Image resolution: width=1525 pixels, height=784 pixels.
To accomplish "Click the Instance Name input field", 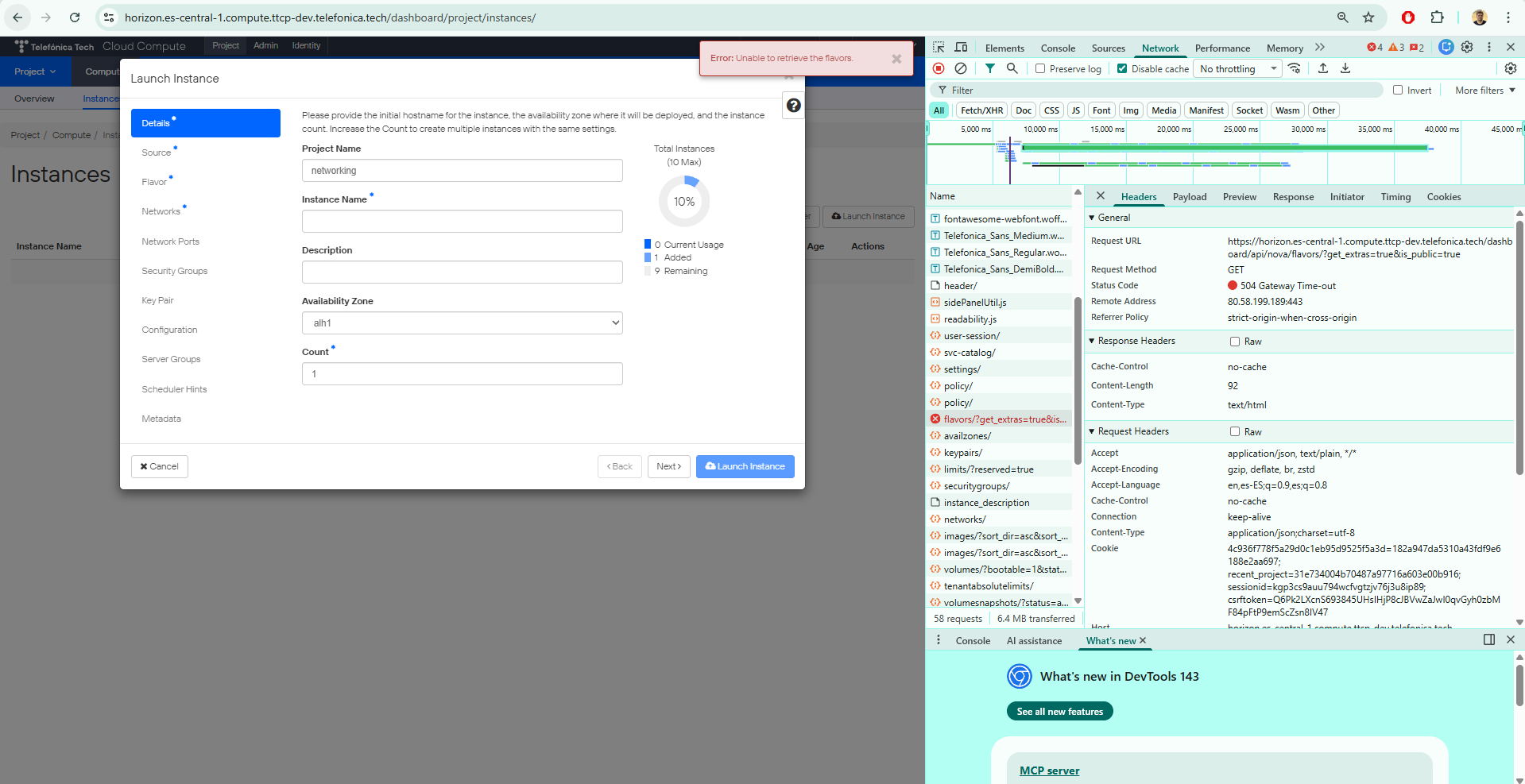I will coord(462,222).
